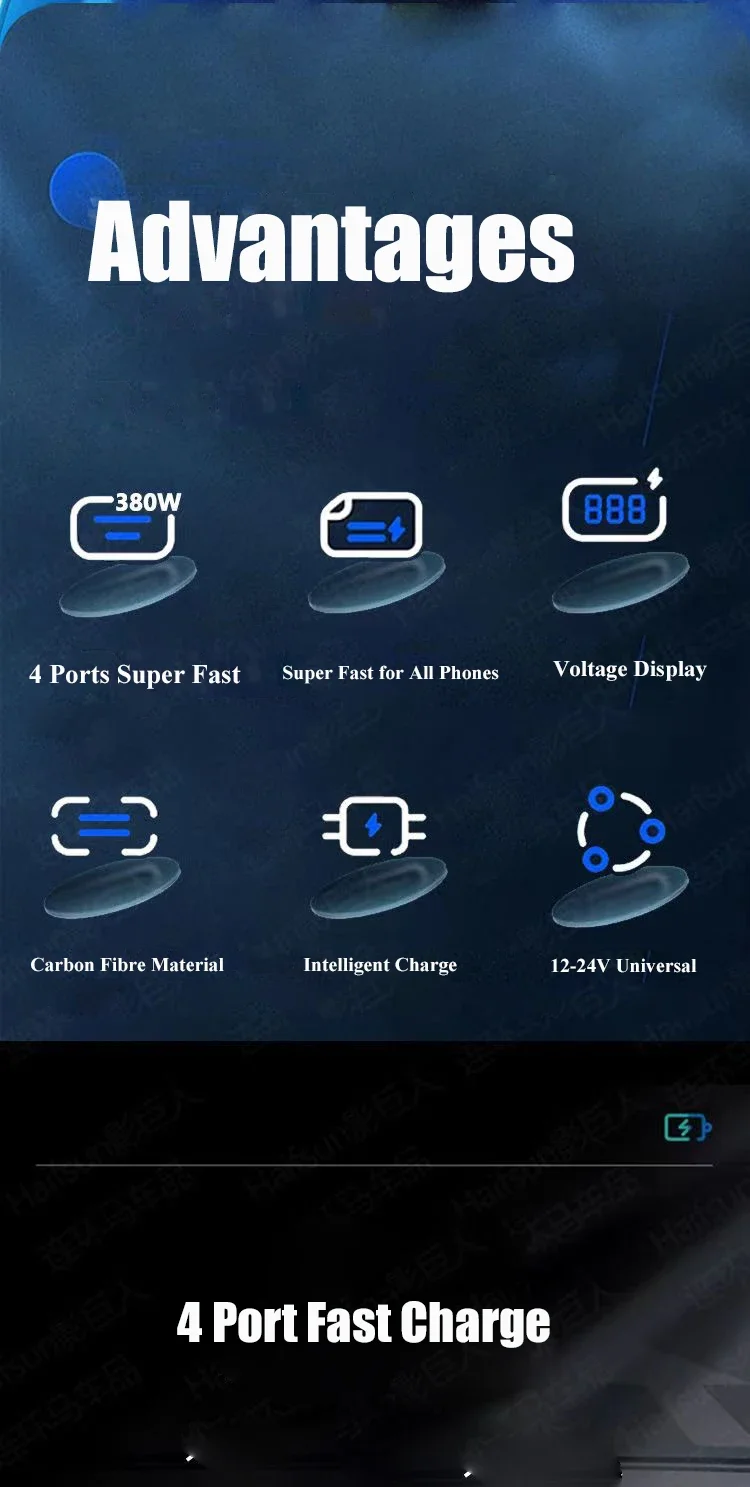Screen dimensions: 750x1487
Task: Click the "Super Fast for All Phones" text
Action: point(390,673)
